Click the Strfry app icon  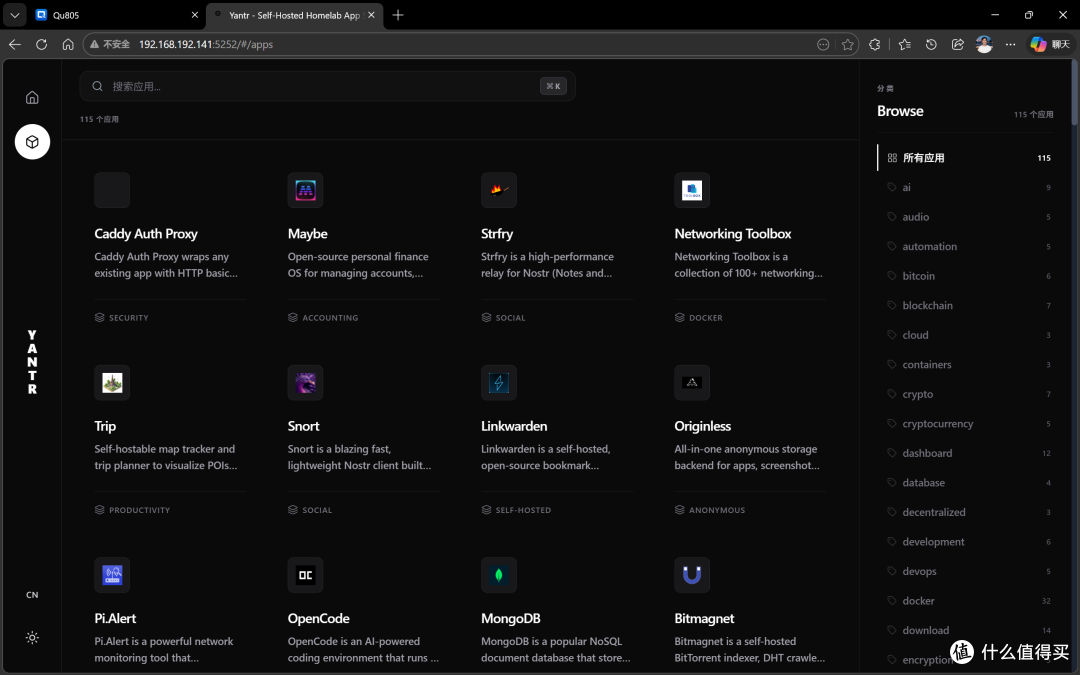[499, 190]
